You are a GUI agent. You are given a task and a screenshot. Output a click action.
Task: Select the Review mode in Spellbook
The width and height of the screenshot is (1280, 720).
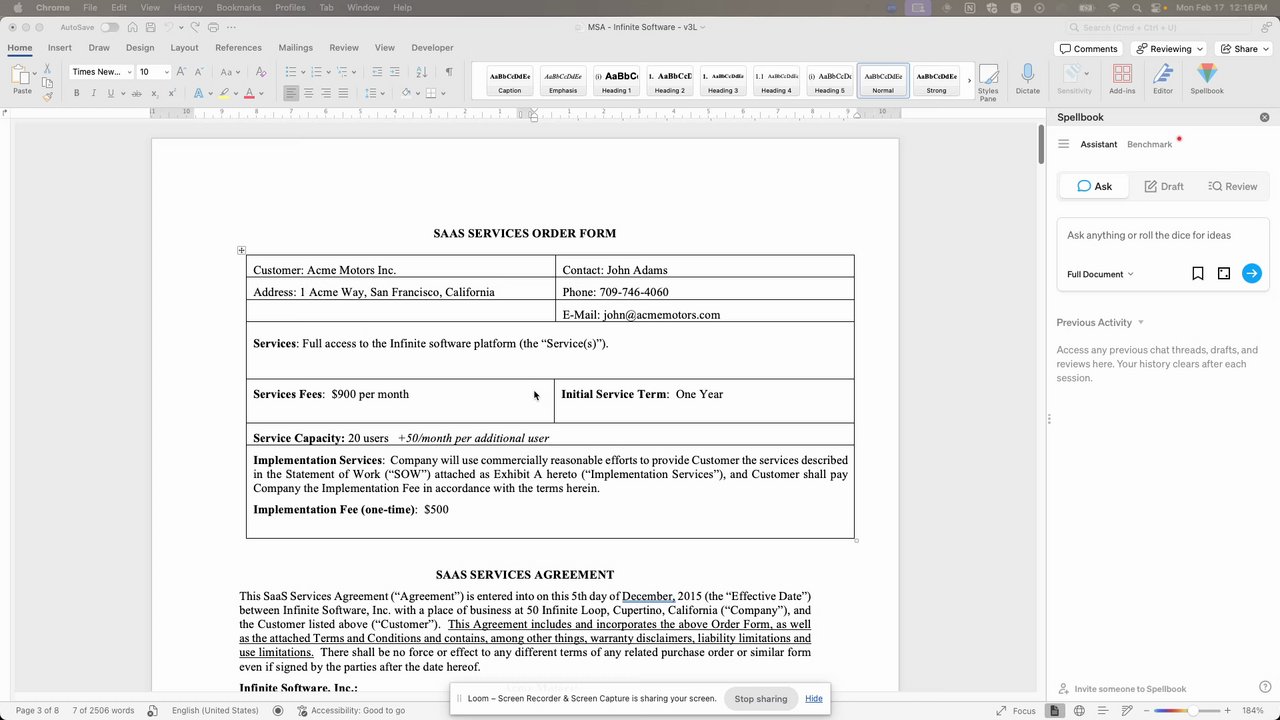(x=1232, y=186)
